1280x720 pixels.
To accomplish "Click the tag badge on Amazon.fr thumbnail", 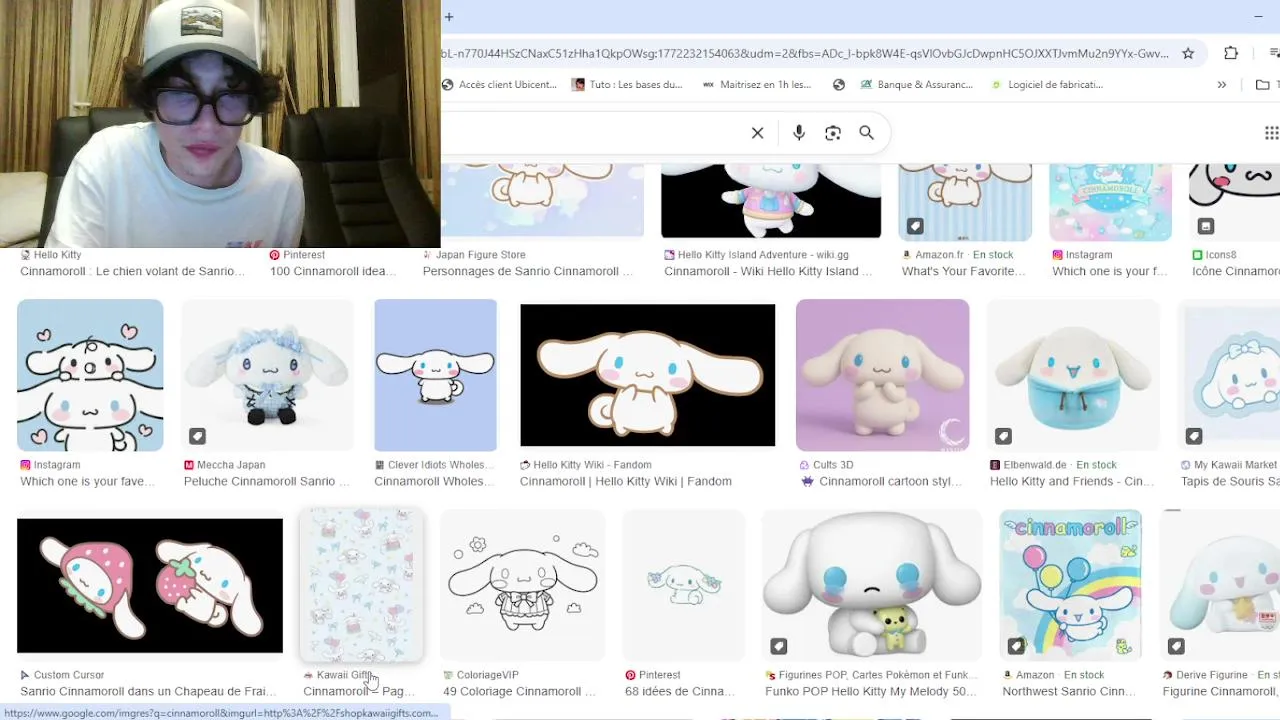I will tap(915, 227).
